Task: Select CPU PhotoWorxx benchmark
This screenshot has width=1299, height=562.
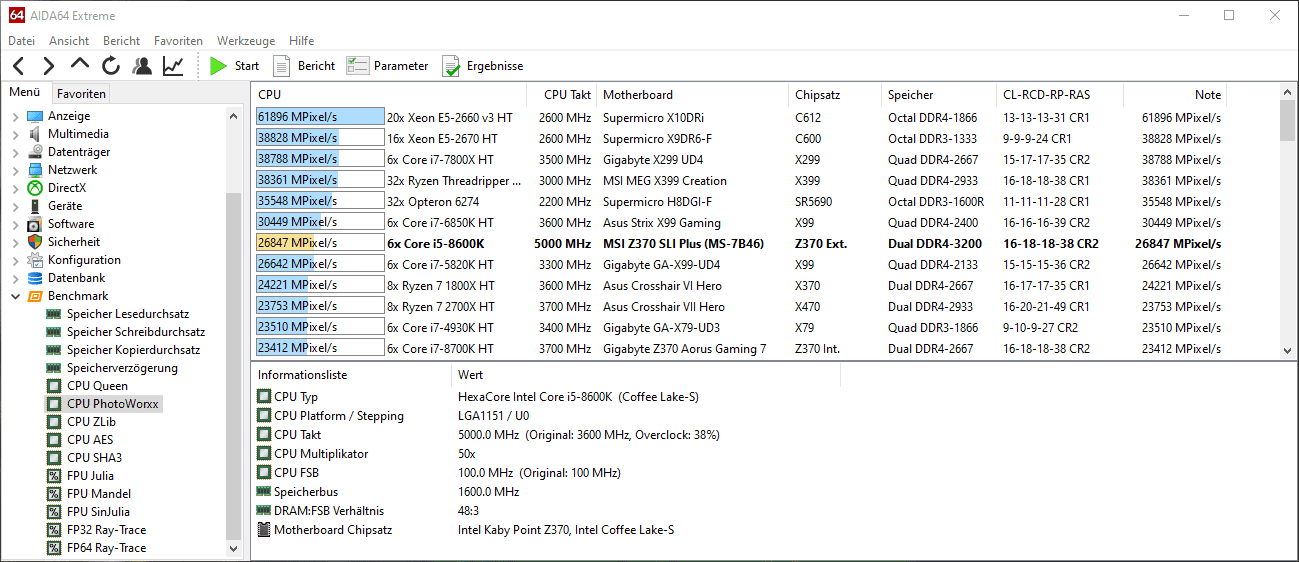Action: [x=112, y=404]
